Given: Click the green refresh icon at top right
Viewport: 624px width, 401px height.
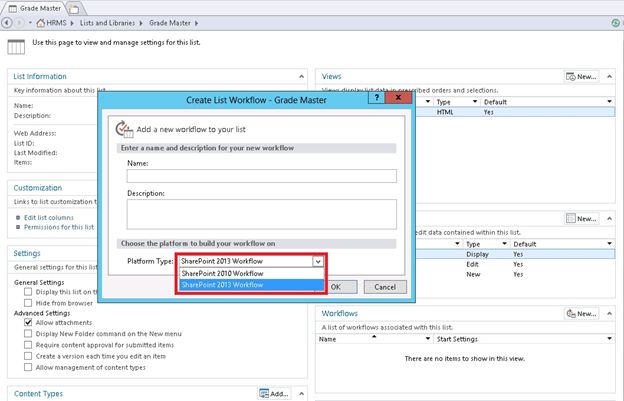Looking at the screenshot, I should [x=615, y=23].
